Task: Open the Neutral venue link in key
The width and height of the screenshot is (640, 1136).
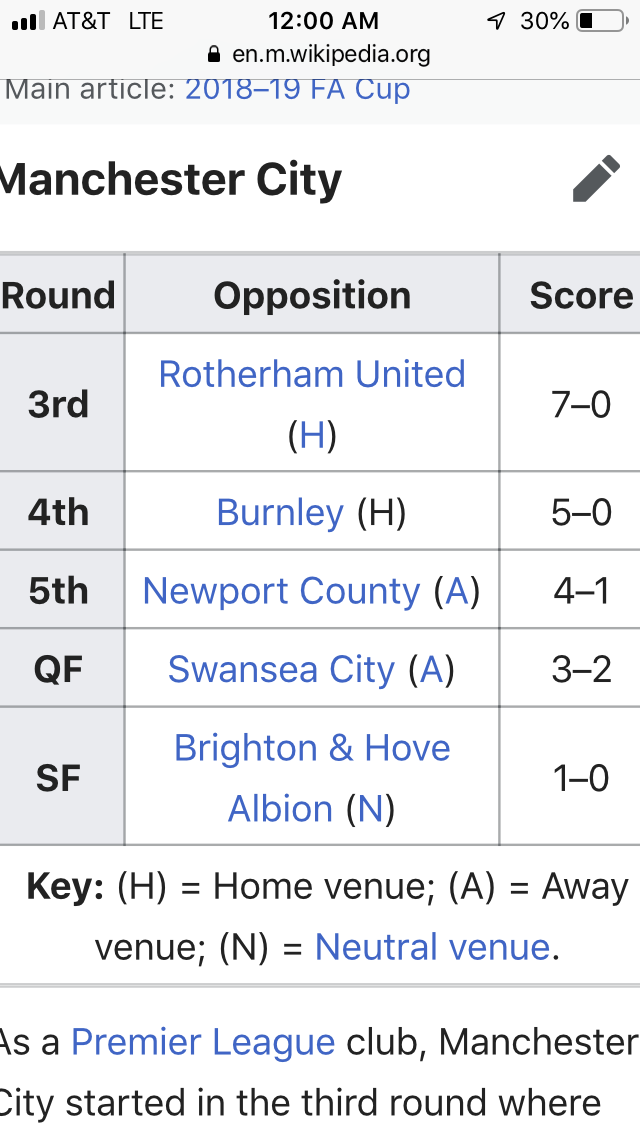Action: [x=432, y=946]
